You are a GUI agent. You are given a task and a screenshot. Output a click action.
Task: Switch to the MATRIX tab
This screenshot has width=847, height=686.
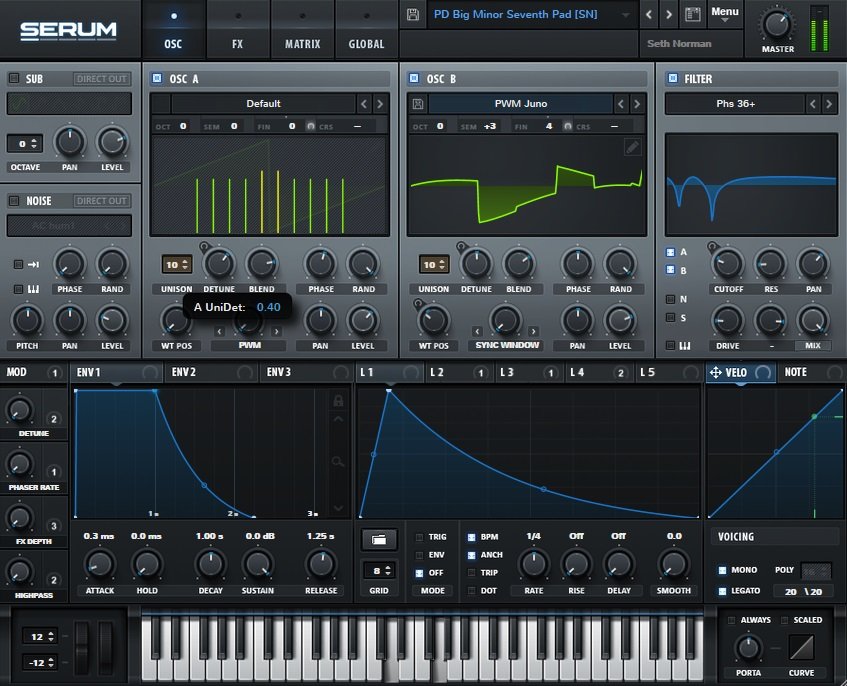pyautogui.click(x=302, y=30)
